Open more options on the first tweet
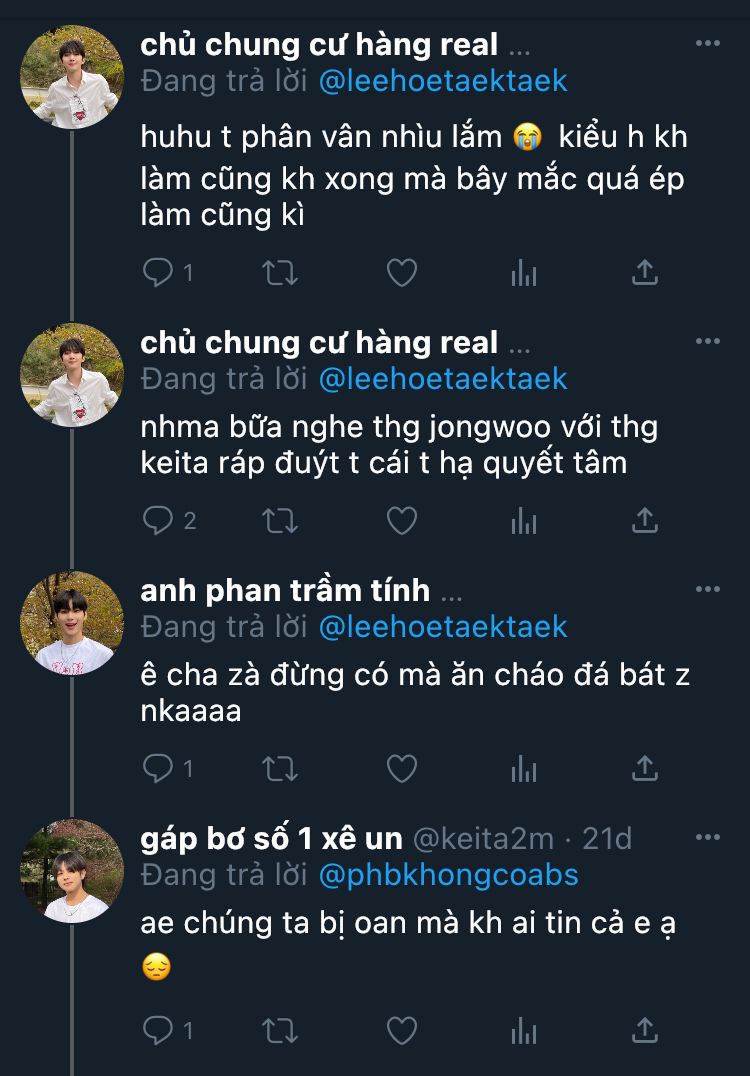 tap(707, 43)
